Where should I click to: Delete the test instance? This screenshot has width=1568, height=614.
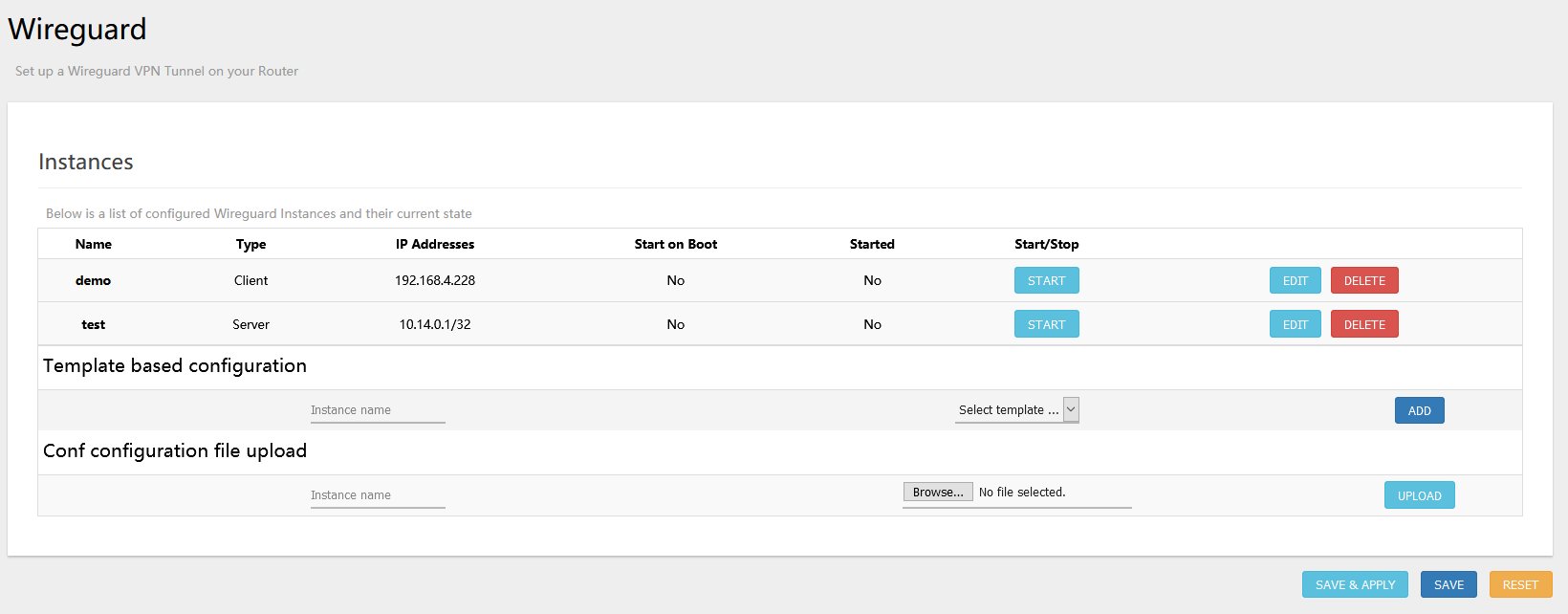tap(1364, 324)
